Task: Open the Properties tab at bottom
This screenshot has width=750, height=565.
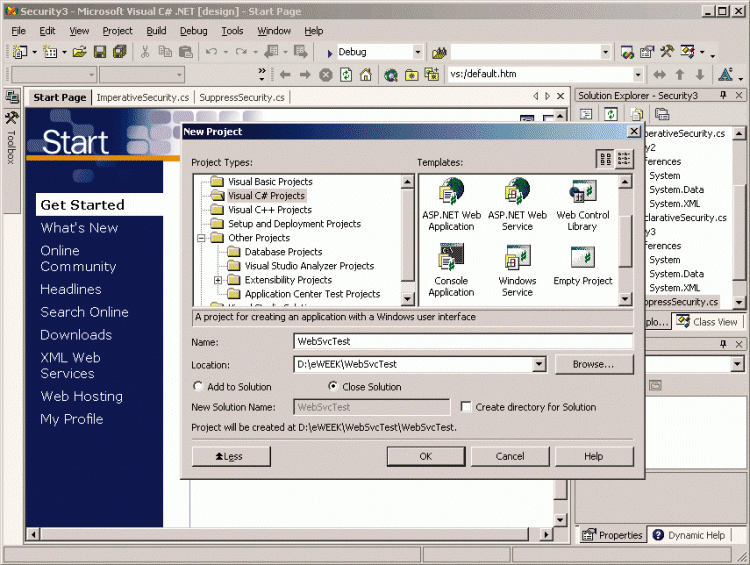Action: point(612,535)
